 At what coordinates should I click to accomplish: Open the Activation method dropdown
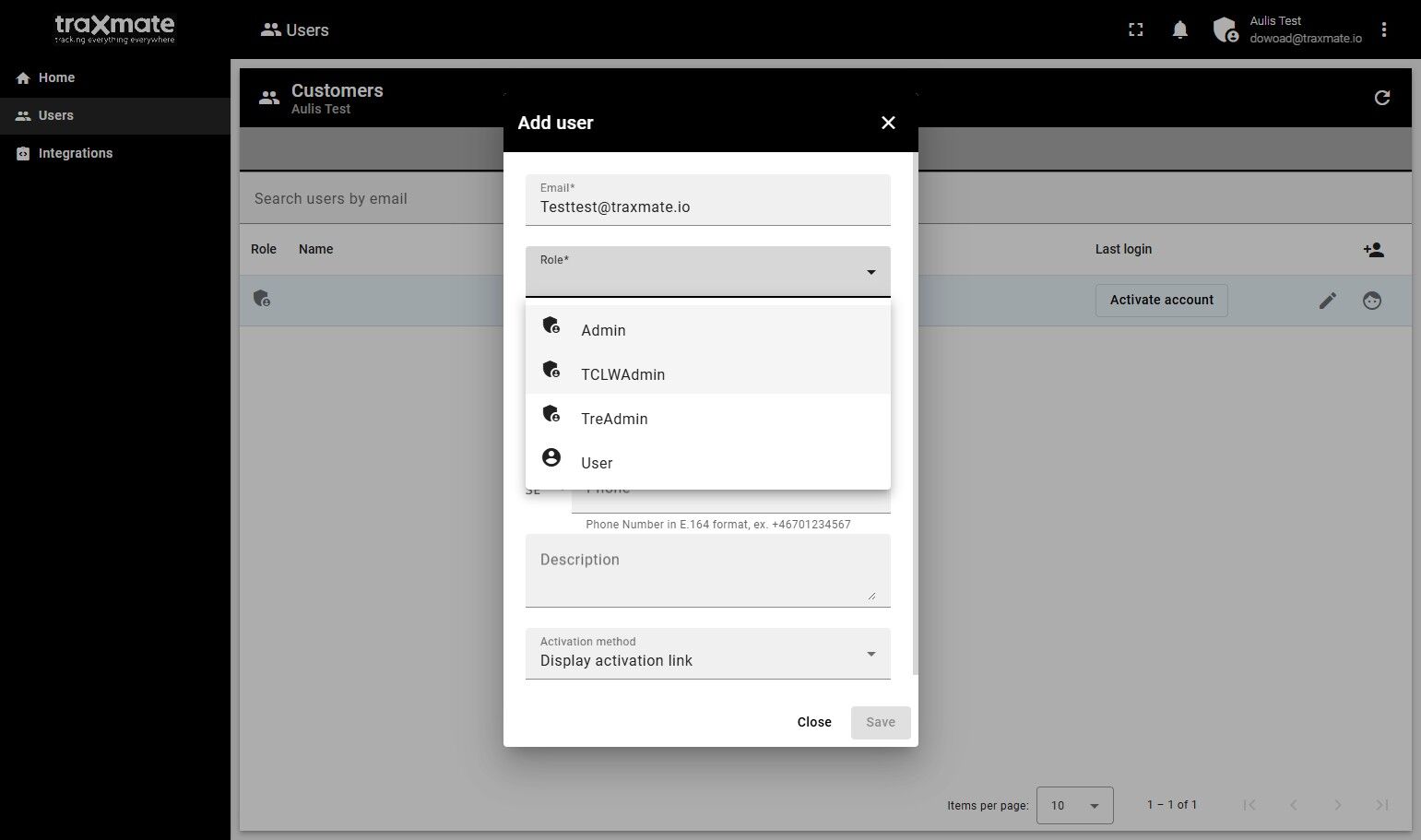click(708, 654)
